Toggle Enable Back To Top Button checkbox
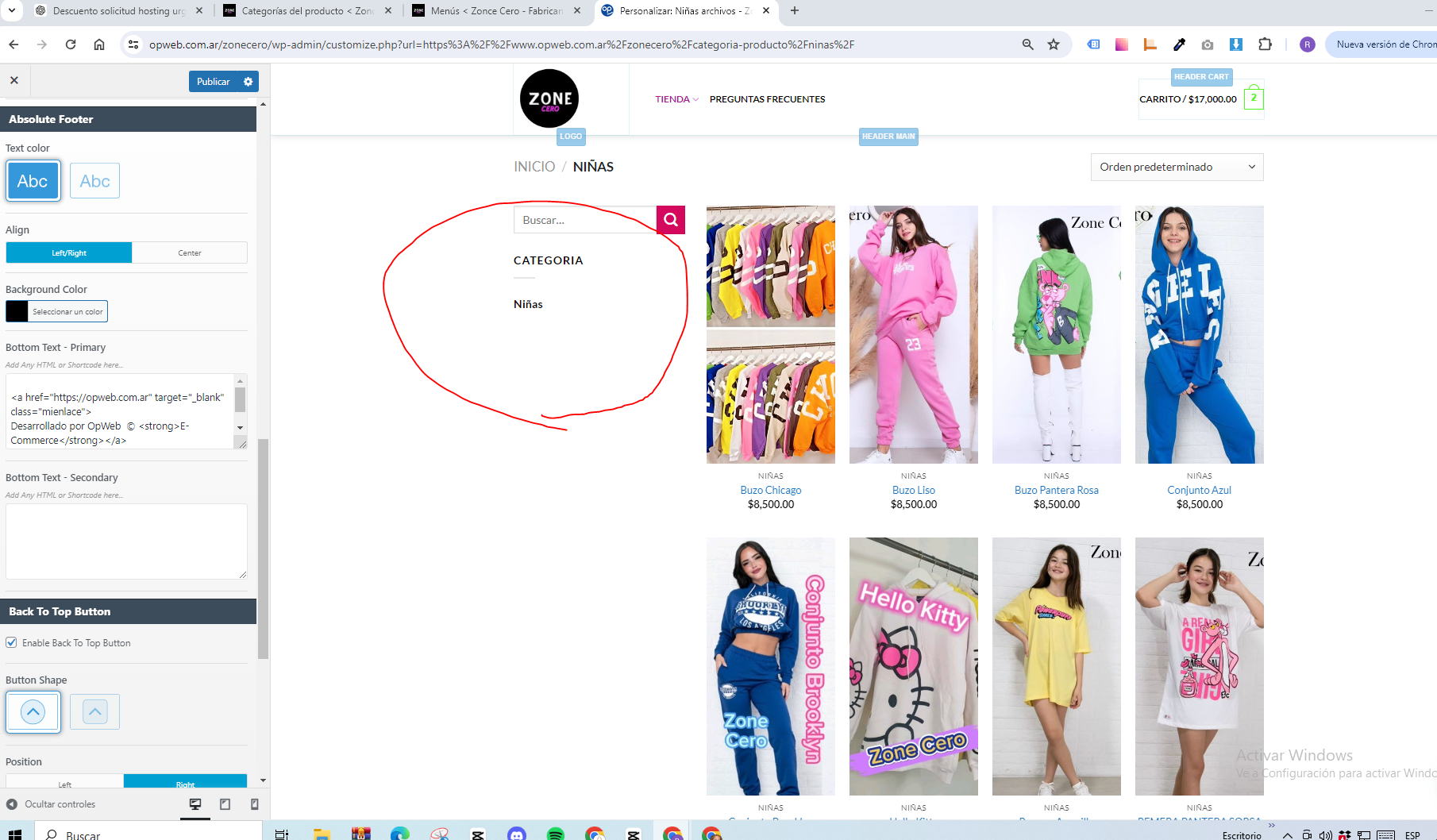Image resolution: width=1437 pixels, height=840 pixels. (11, 642)
